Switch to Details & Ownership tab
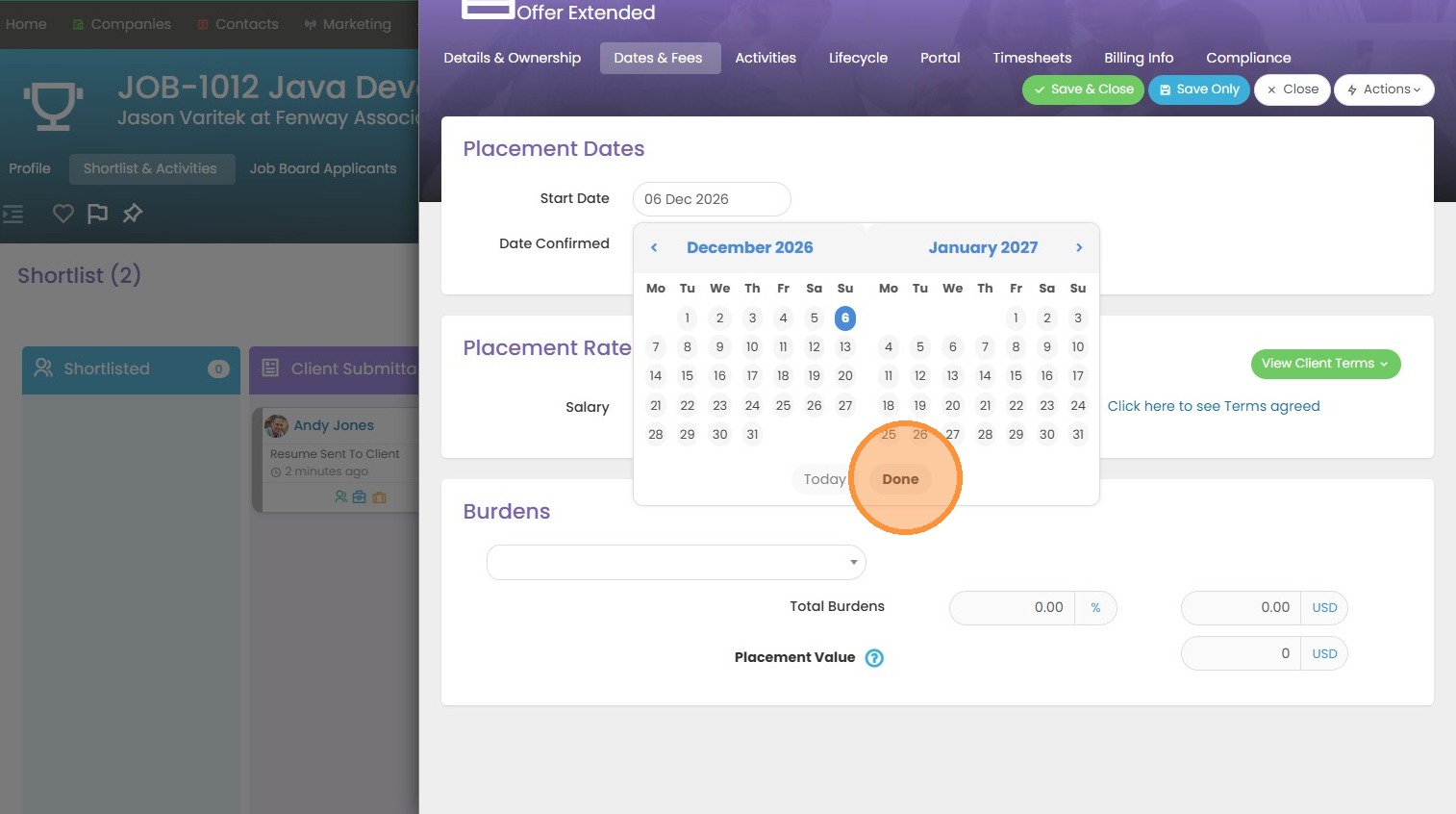Image resolution: width=1456 pixels, height=814 pixels. point(513,58)
